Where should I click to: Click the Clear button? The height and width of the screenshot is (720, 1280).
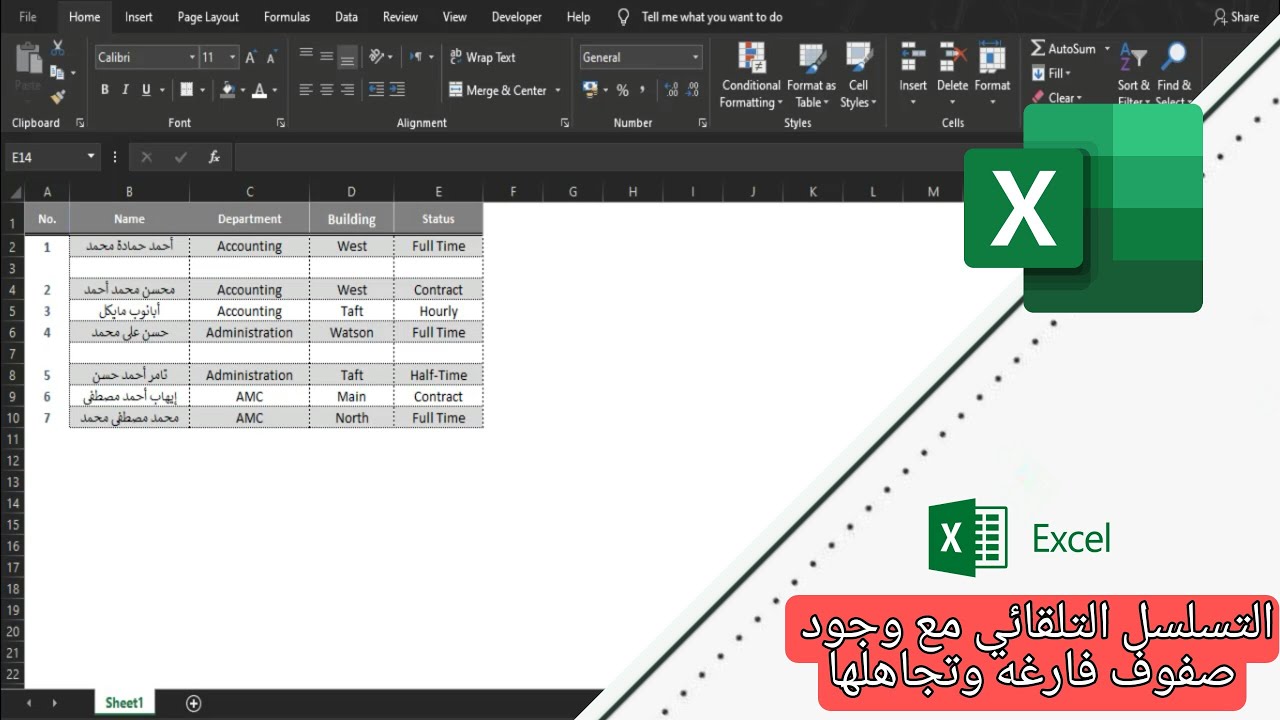pyautogui.click(x=1054, y=98)
